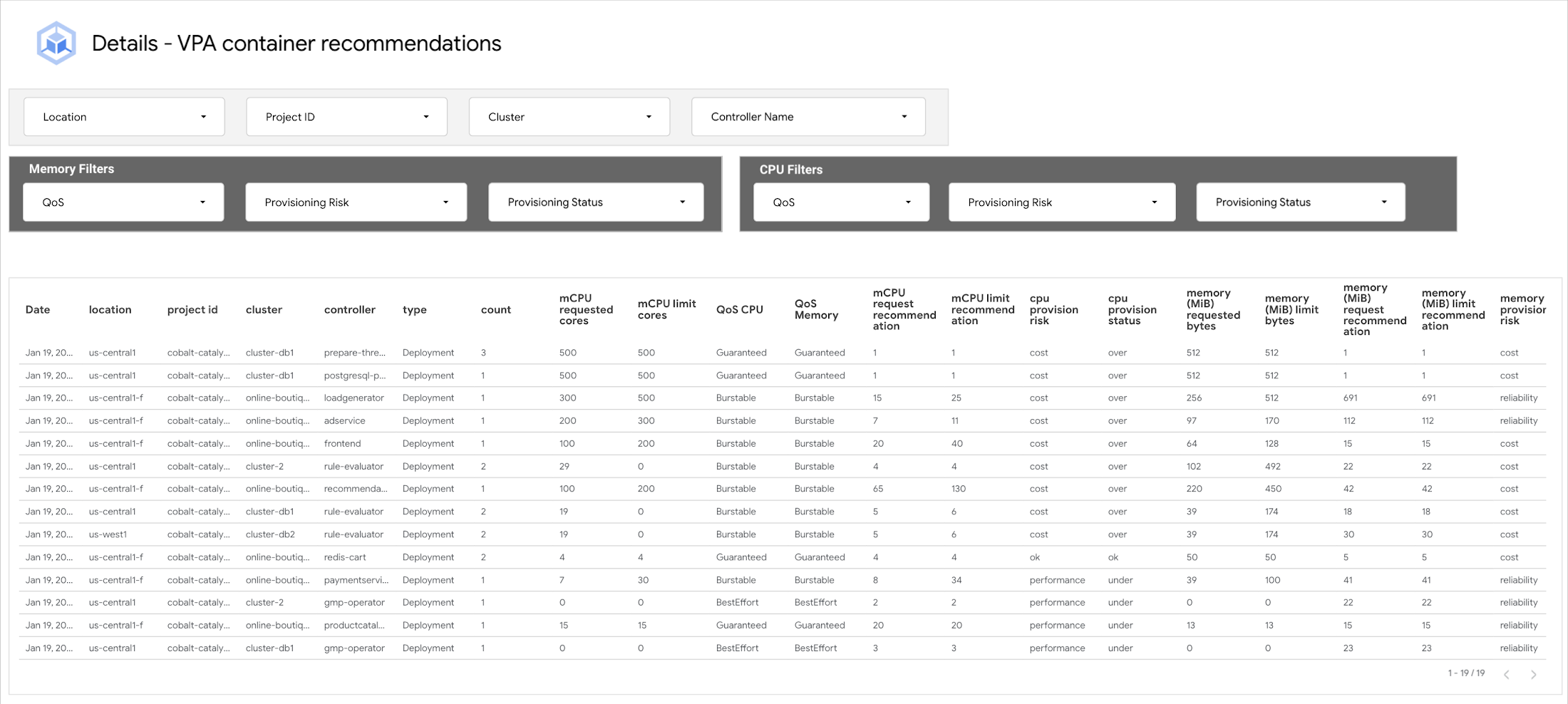Sort by memory (MiB) limit recommendation header
The height and width of the screenshot is (704, 1568).
pyautogui.click(x=1453, y=310)
